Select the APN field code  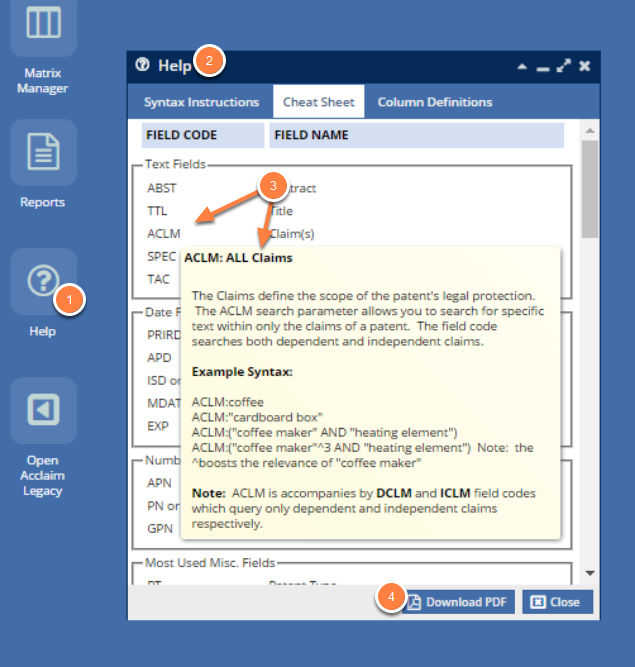click(x=159, y=483)
